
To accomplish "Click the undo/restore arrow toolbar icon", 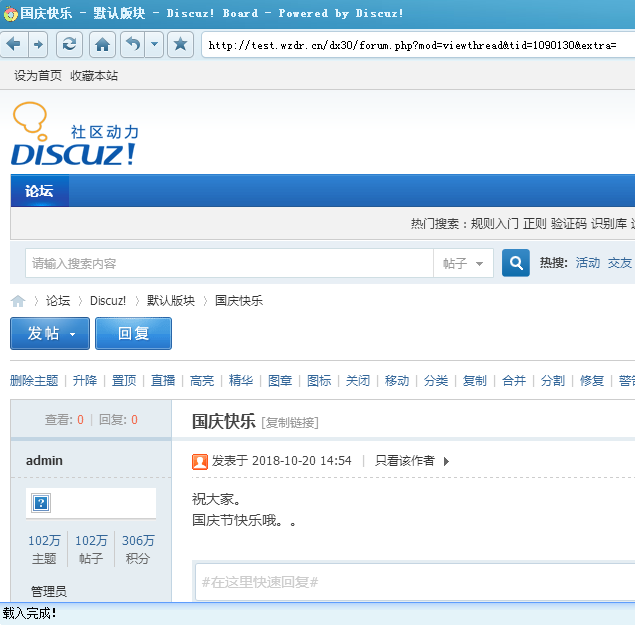I will (x=133, y=44).
